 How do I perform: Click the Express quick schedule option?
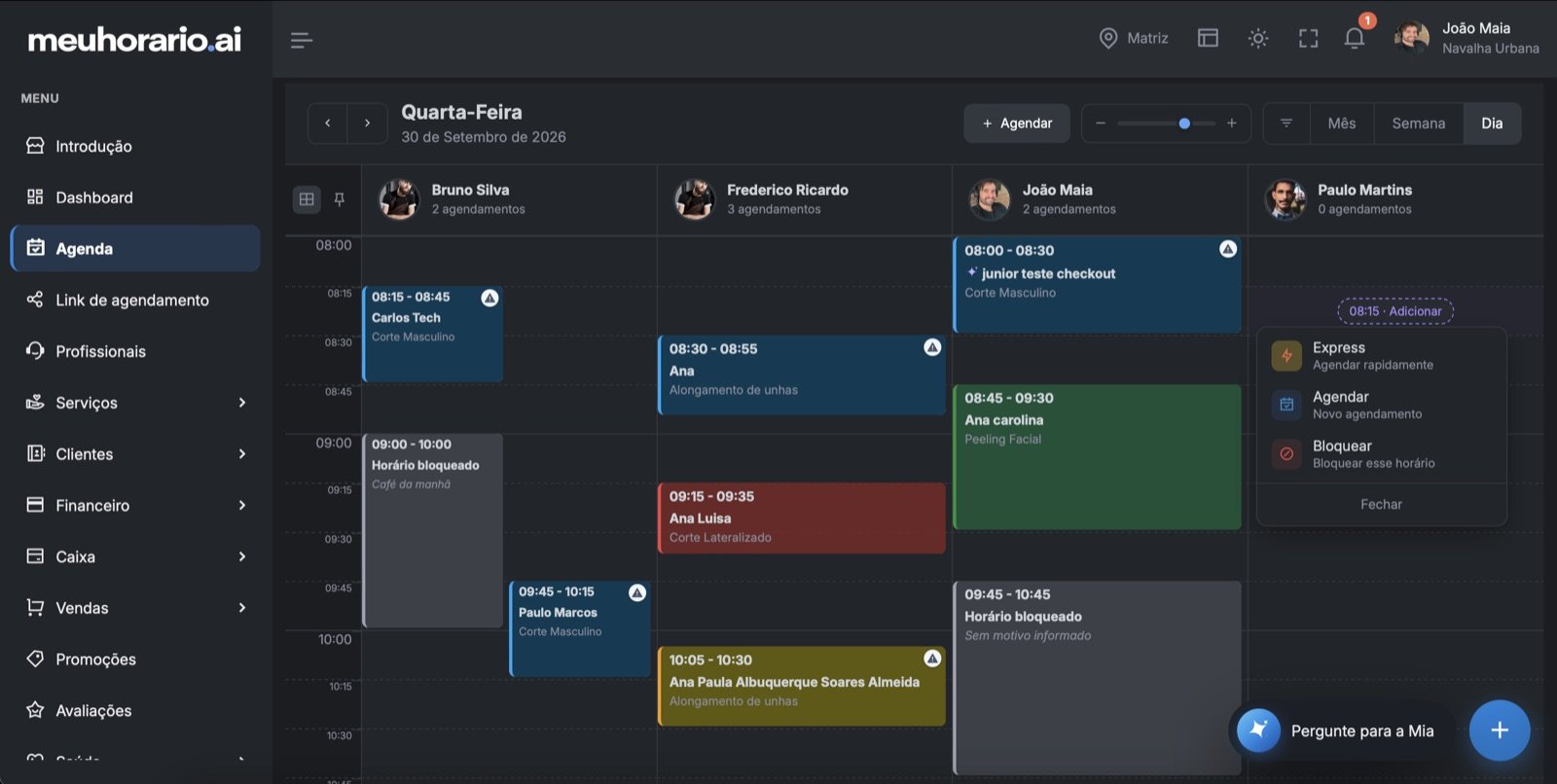pyautogui.click(x=1381, y=356)
